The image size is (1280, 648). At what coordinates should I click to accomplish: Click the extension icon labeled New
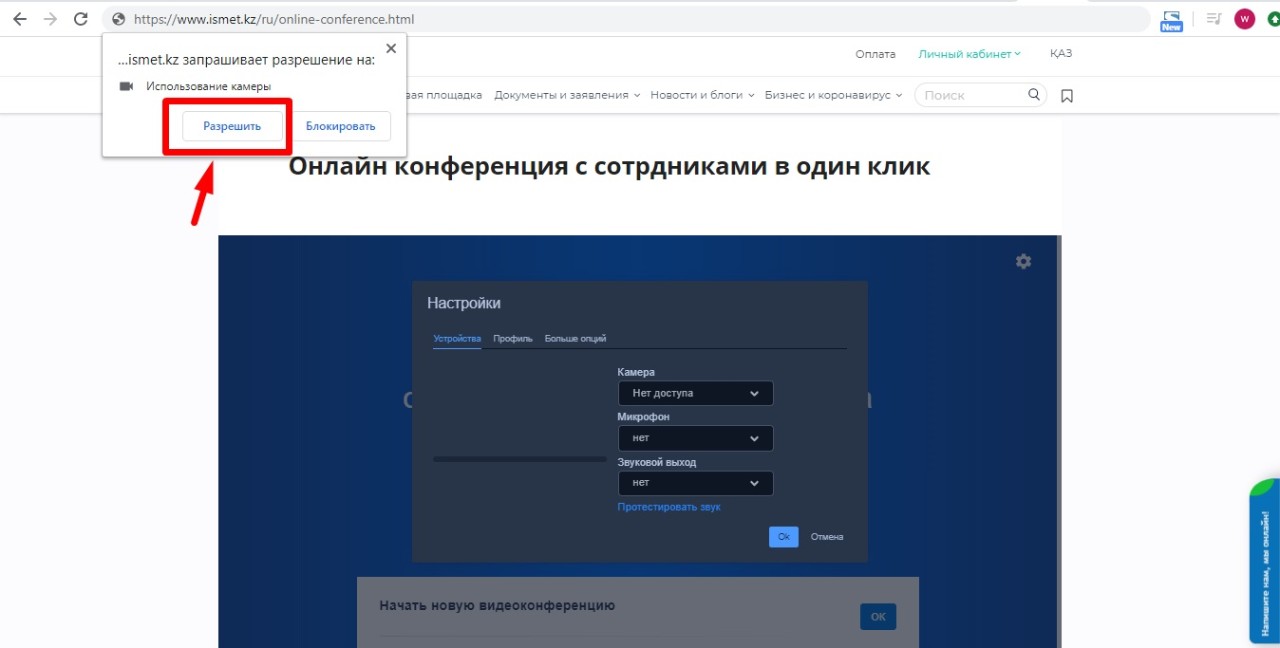pos(1171,20)
